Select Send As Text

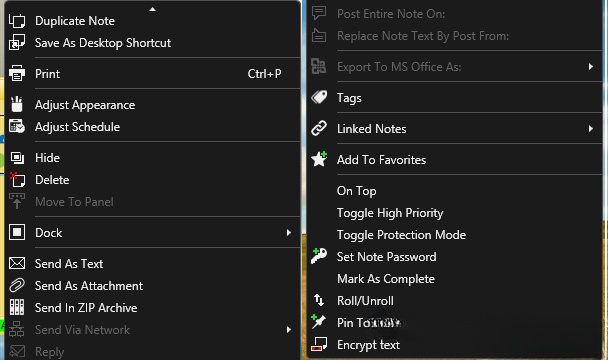[153, 263]
